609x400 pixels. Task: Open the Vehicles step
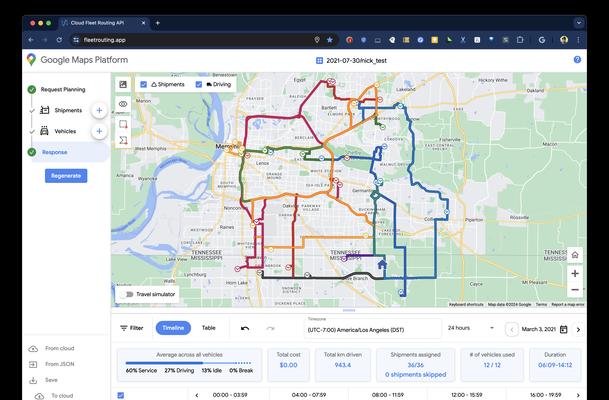click(65, 131)
